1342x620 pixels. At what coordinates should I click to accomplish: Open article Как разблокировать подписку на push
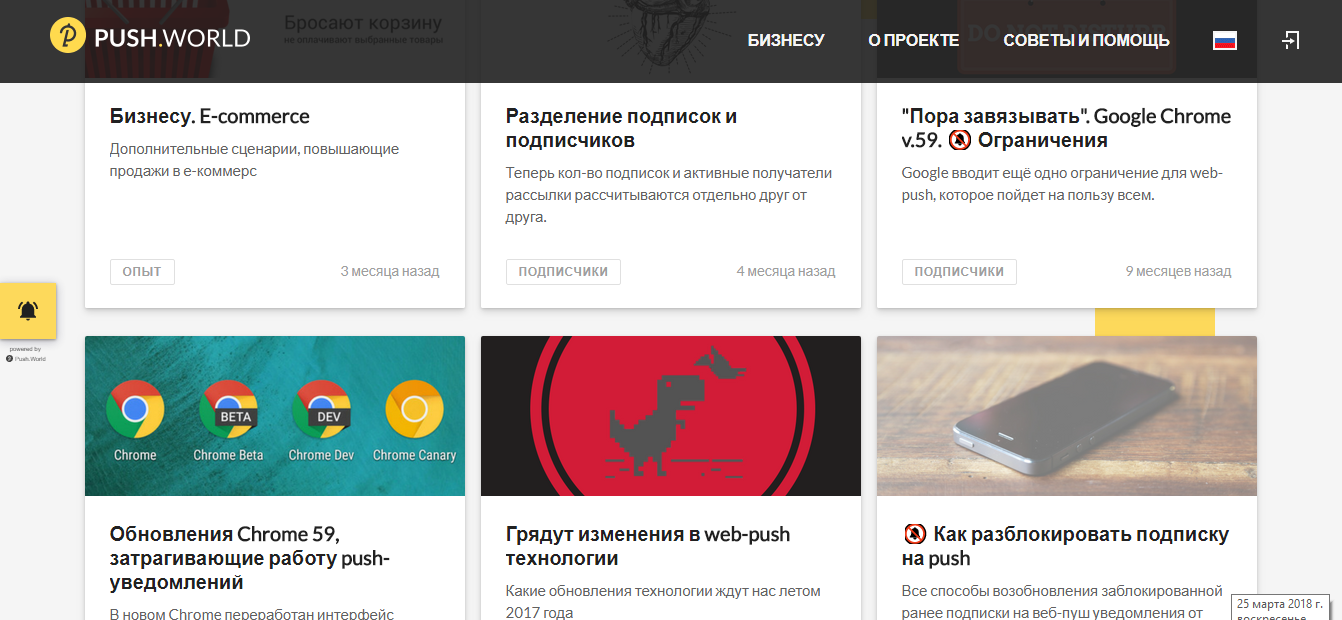click(x=1065, y=546)
